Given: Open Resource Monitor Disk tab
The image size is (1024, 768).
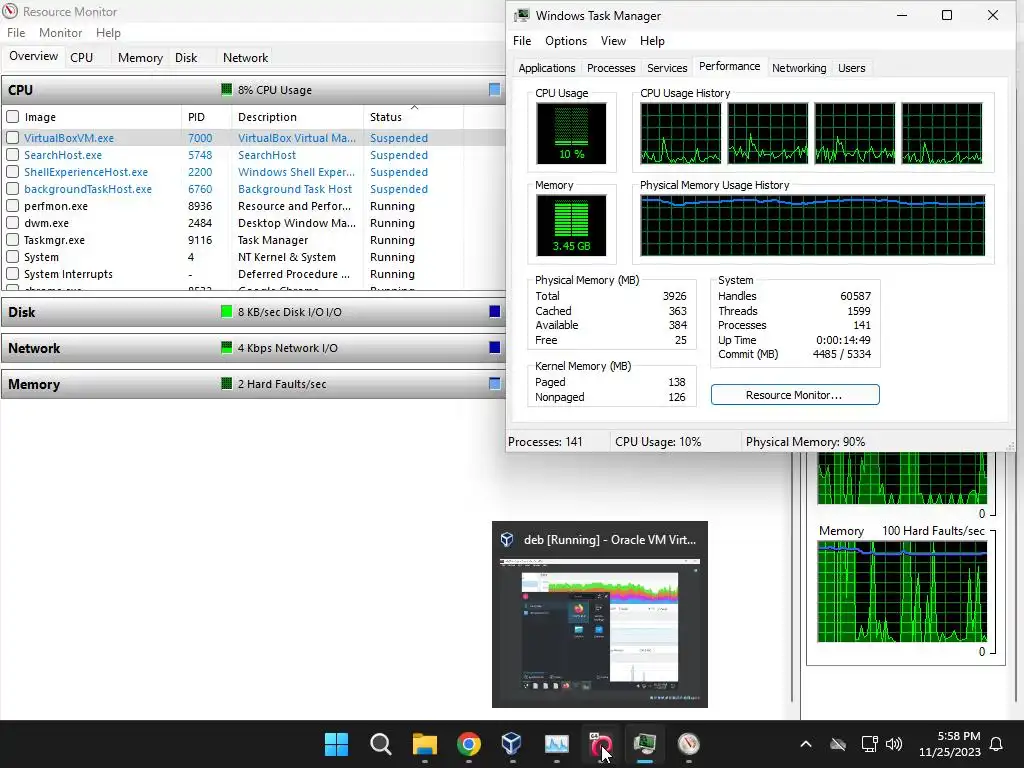Looking at the screenshot, I should pos(186,57).
